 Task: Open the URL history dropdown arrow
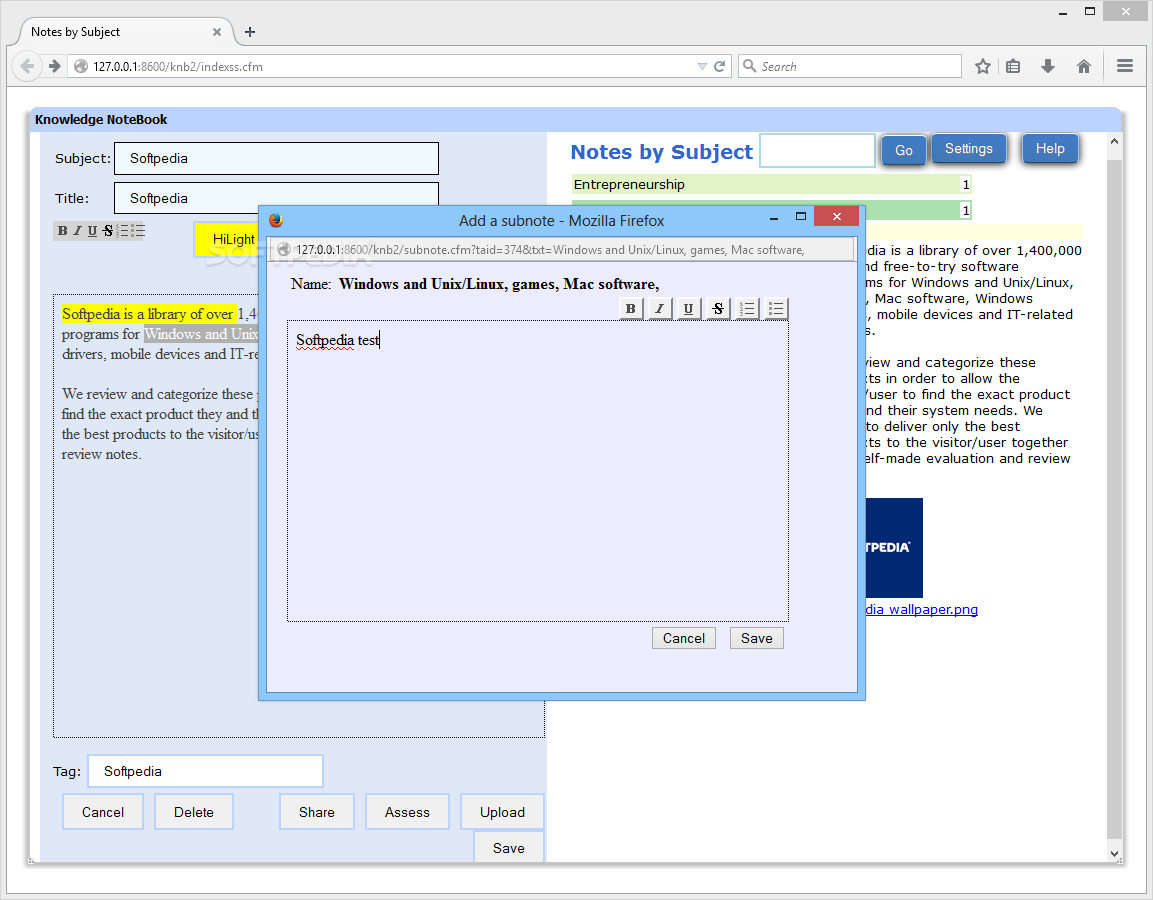702,66
